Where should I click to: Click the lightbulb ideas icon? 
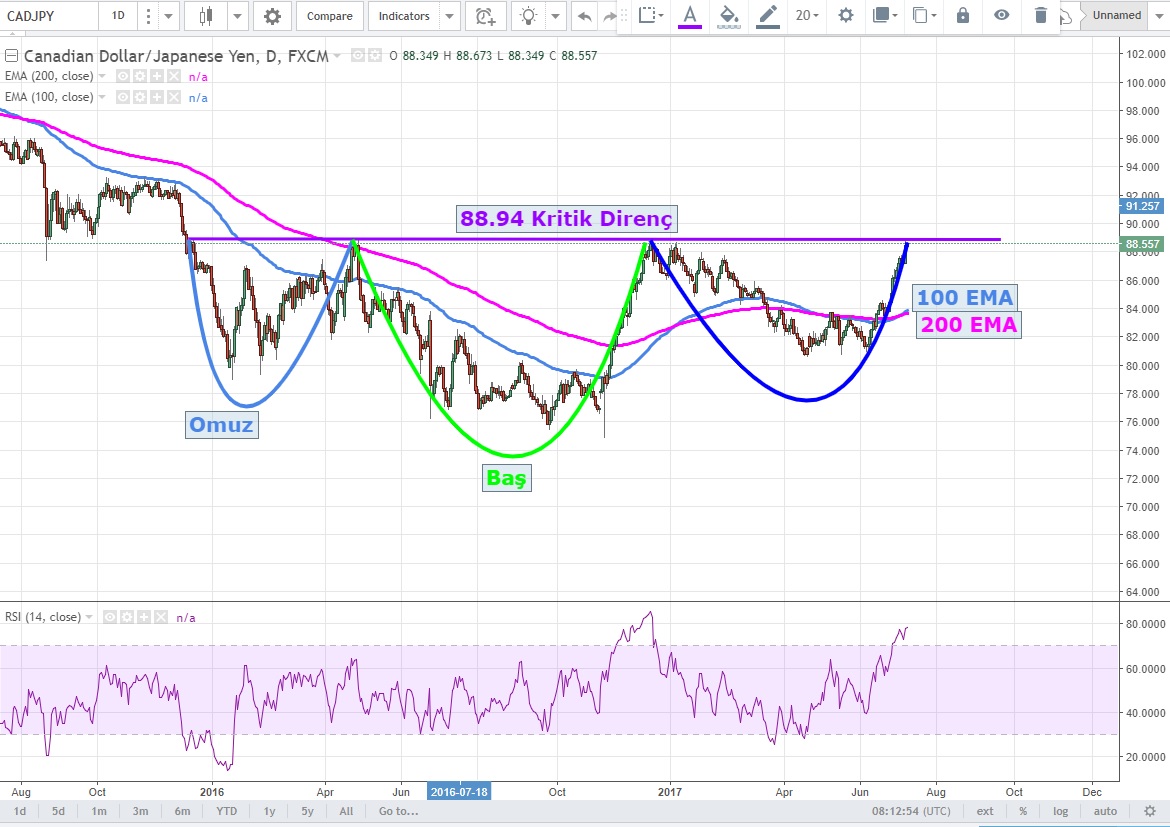point(528,16)
